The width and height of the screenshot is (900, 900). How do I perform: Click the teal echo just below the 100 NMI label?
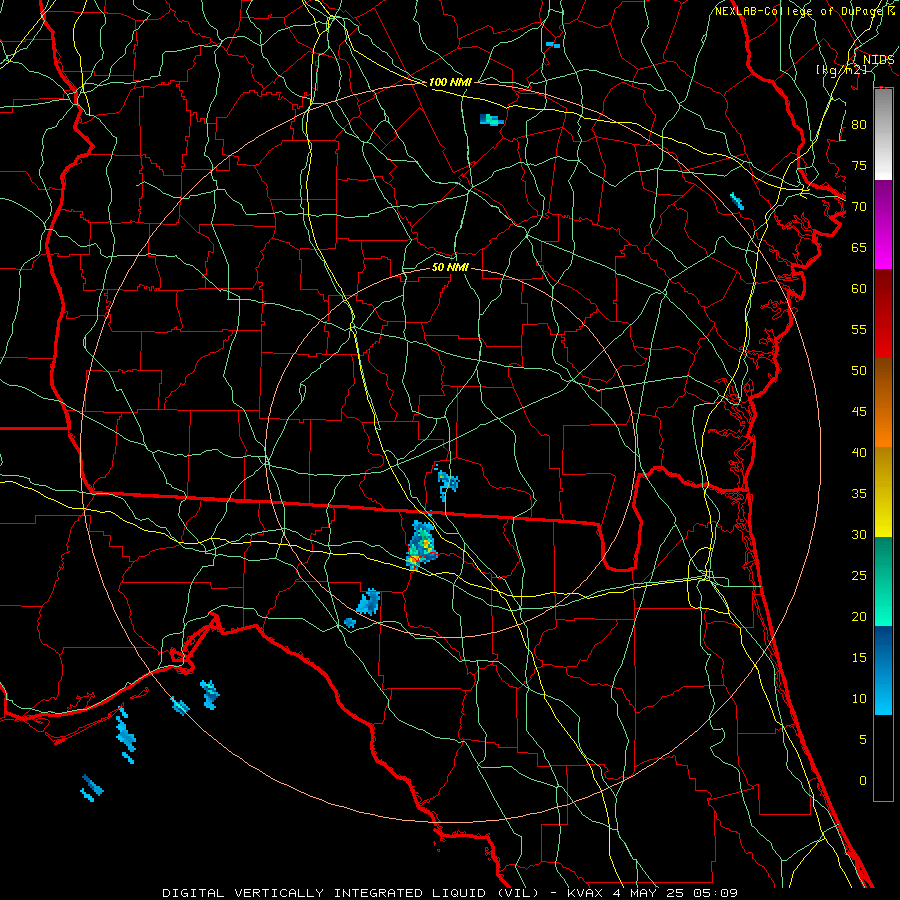point(492,119)
